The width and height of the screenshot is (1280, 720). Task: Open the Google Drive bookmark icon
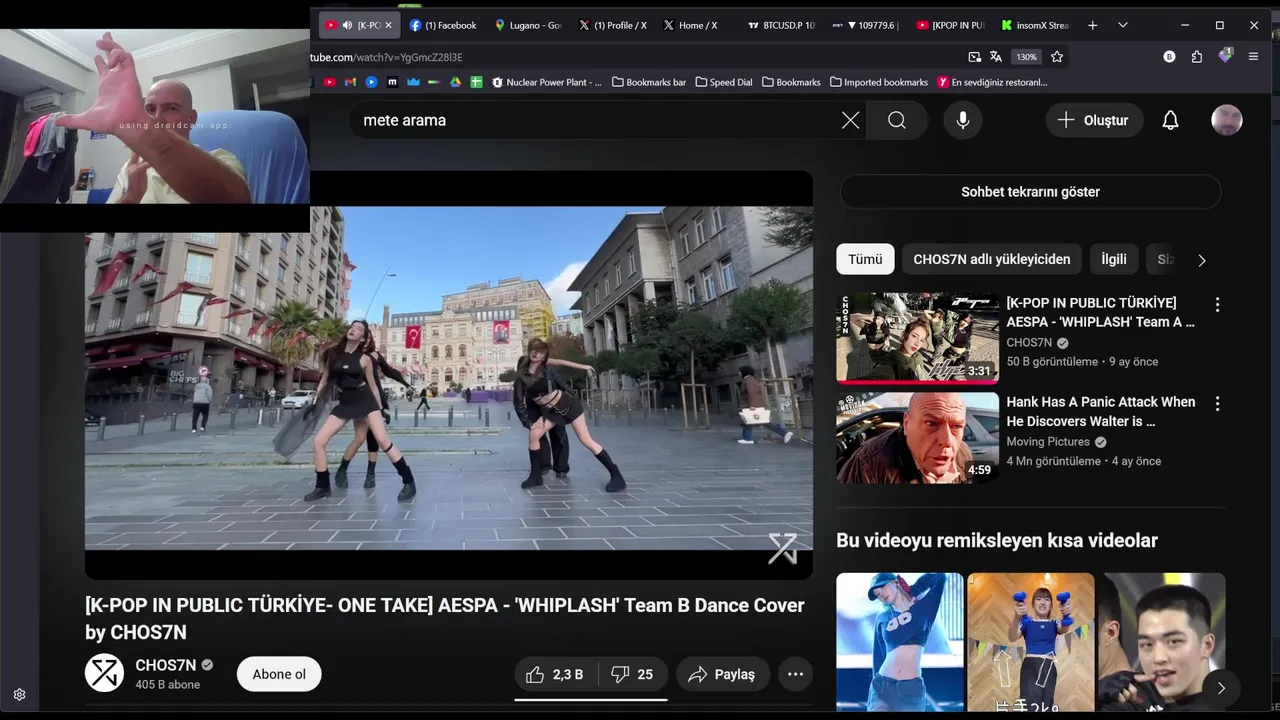pos(455,82)
